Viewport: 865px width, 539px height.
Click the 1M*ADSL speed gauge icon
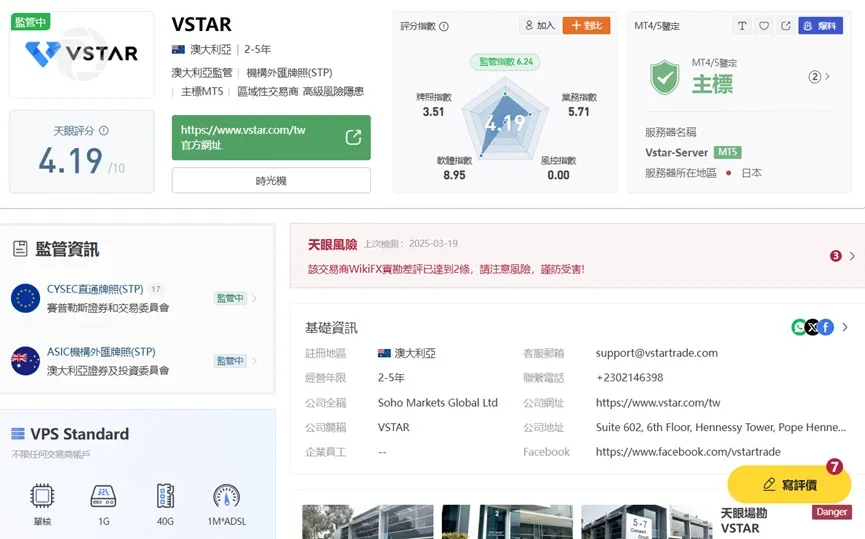226,495
